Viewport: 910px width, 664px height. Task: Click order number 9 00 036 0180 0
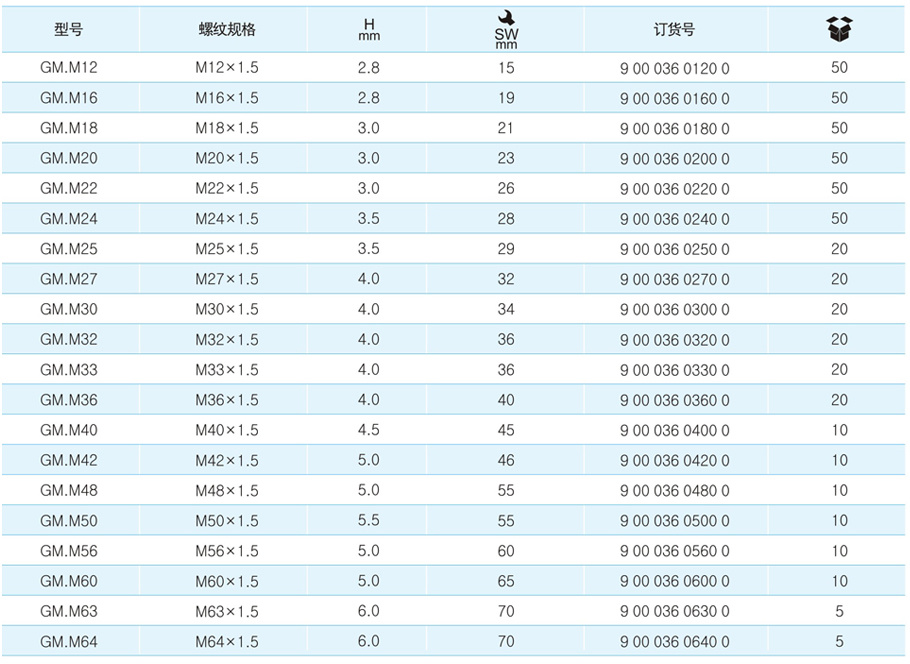[674, 129]
